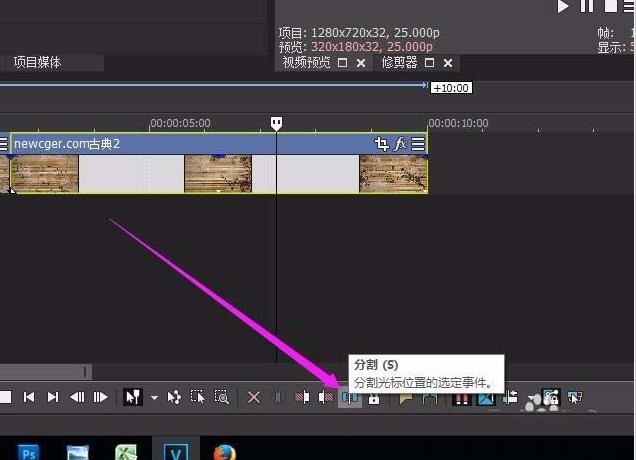Image resolution: width=636 pixels, height=460 pixels.
Task: Switch to the 视频预览 tab
Action: tap(306, 62)
